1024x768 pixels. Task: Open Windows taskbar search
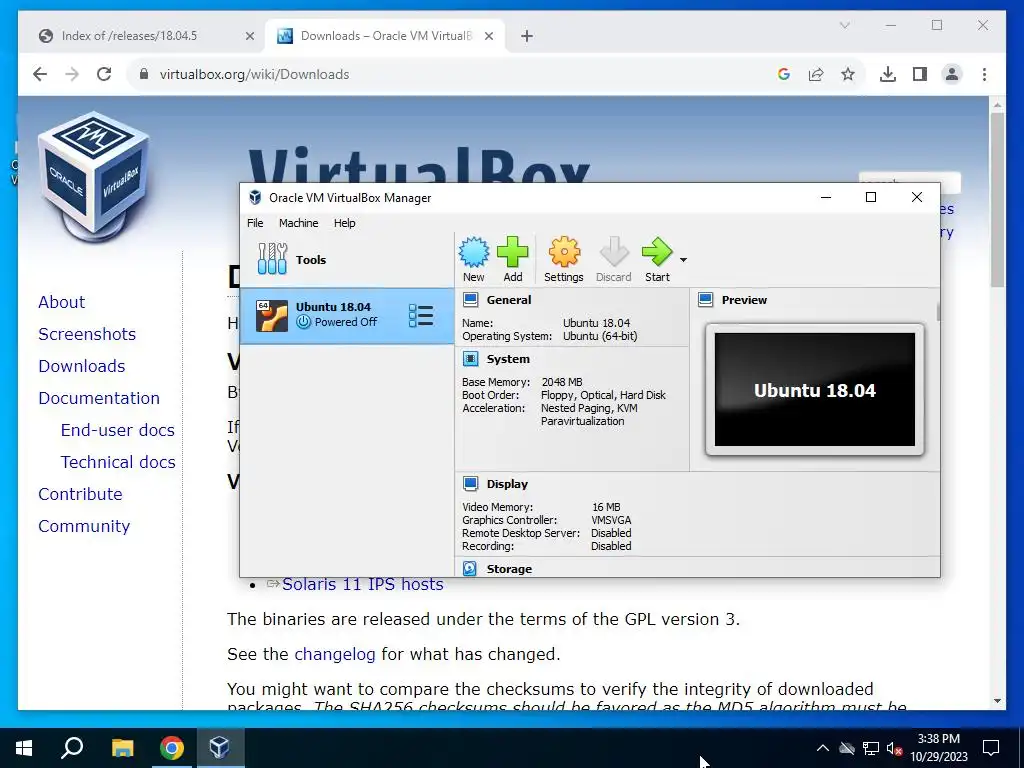(x=72, y=748)
